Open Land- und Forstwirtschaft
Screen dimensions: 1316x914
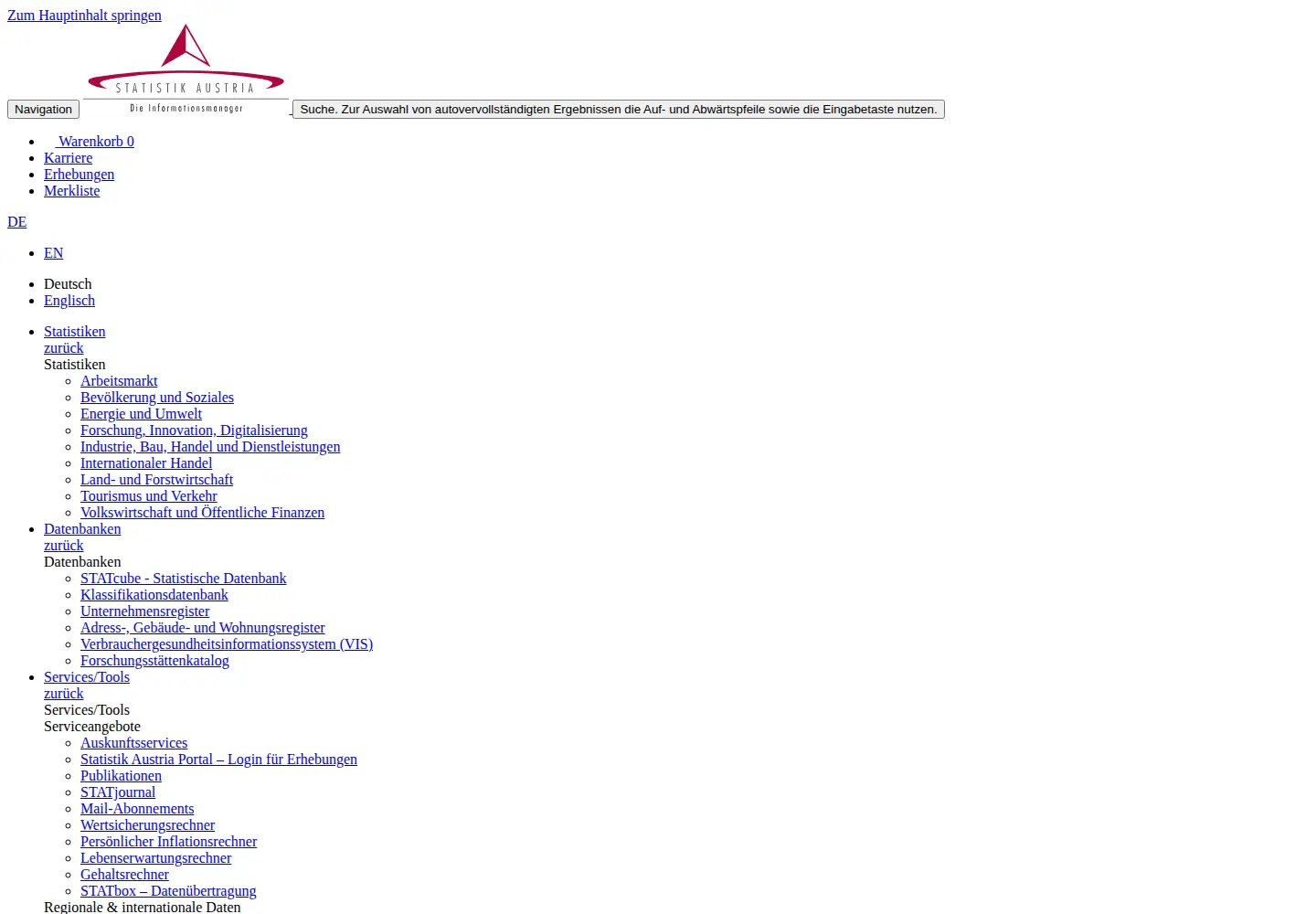click(156, 480)
